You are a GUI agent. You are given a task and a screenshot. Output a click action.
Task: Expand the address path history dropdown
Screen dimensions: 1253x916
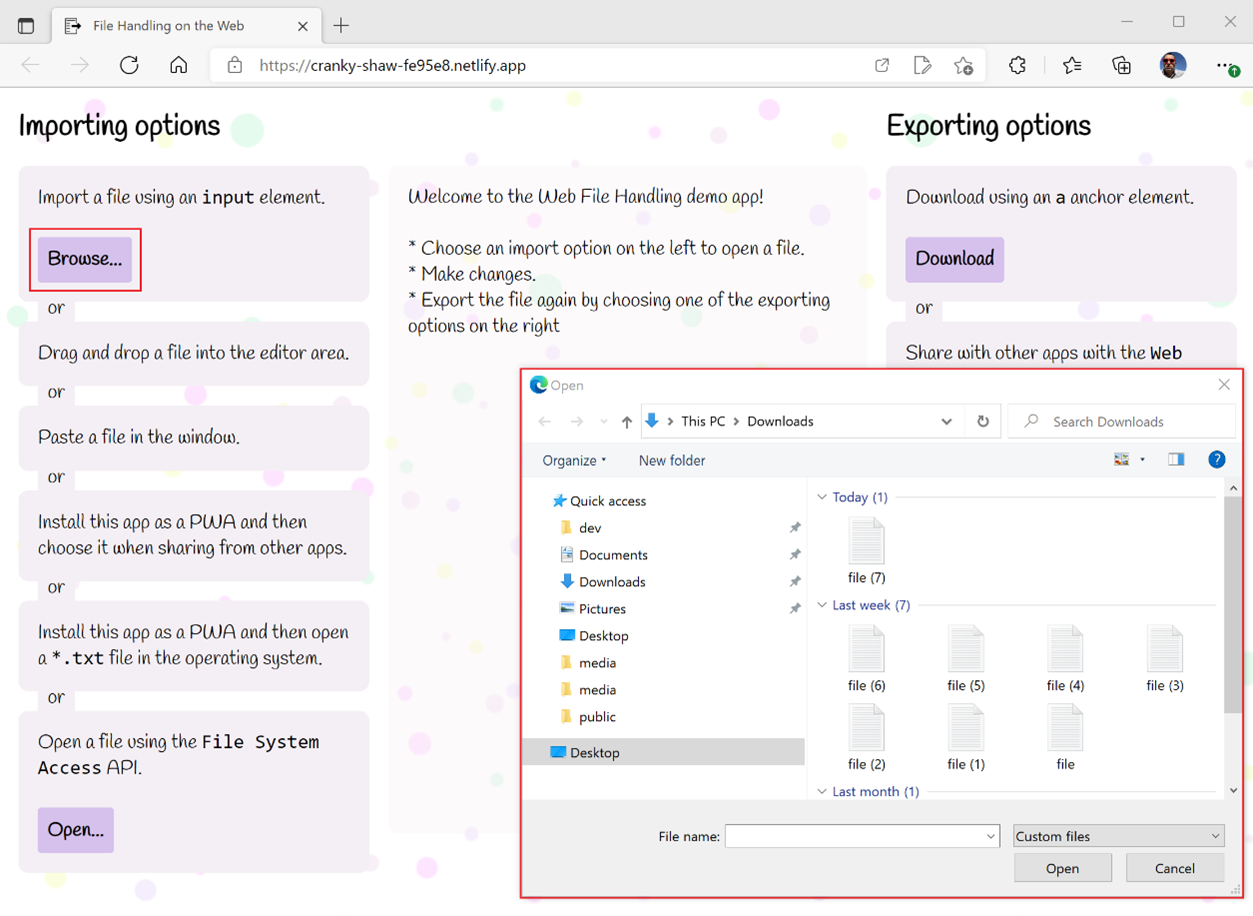(x=946, y=422)
